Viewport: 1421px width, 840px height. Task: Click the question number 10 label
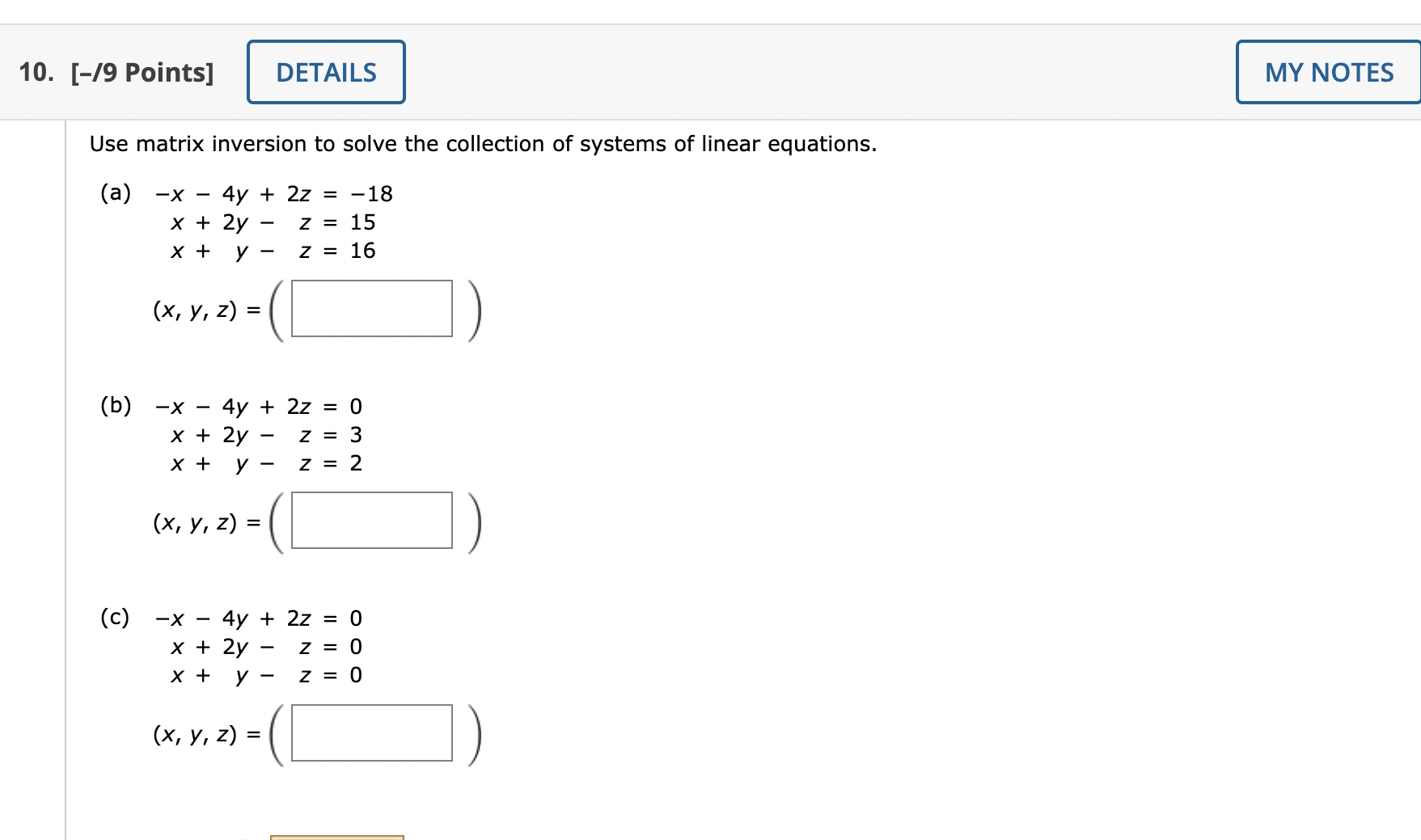pos(34,72)
